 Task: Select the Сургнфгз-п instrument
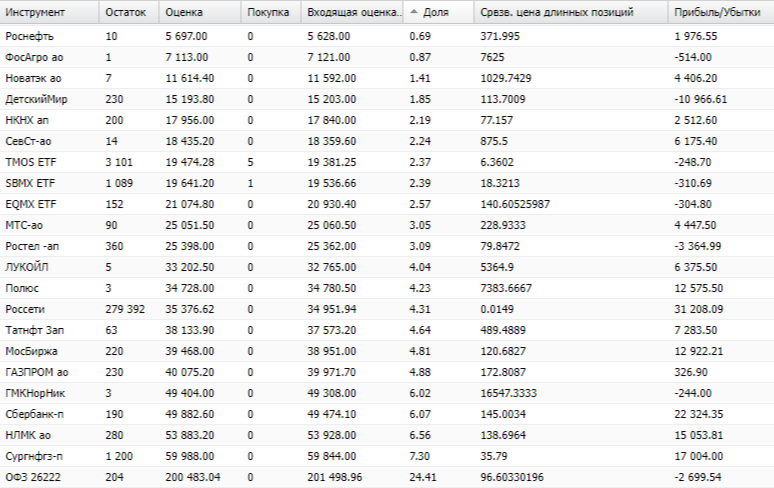[34, 456]
